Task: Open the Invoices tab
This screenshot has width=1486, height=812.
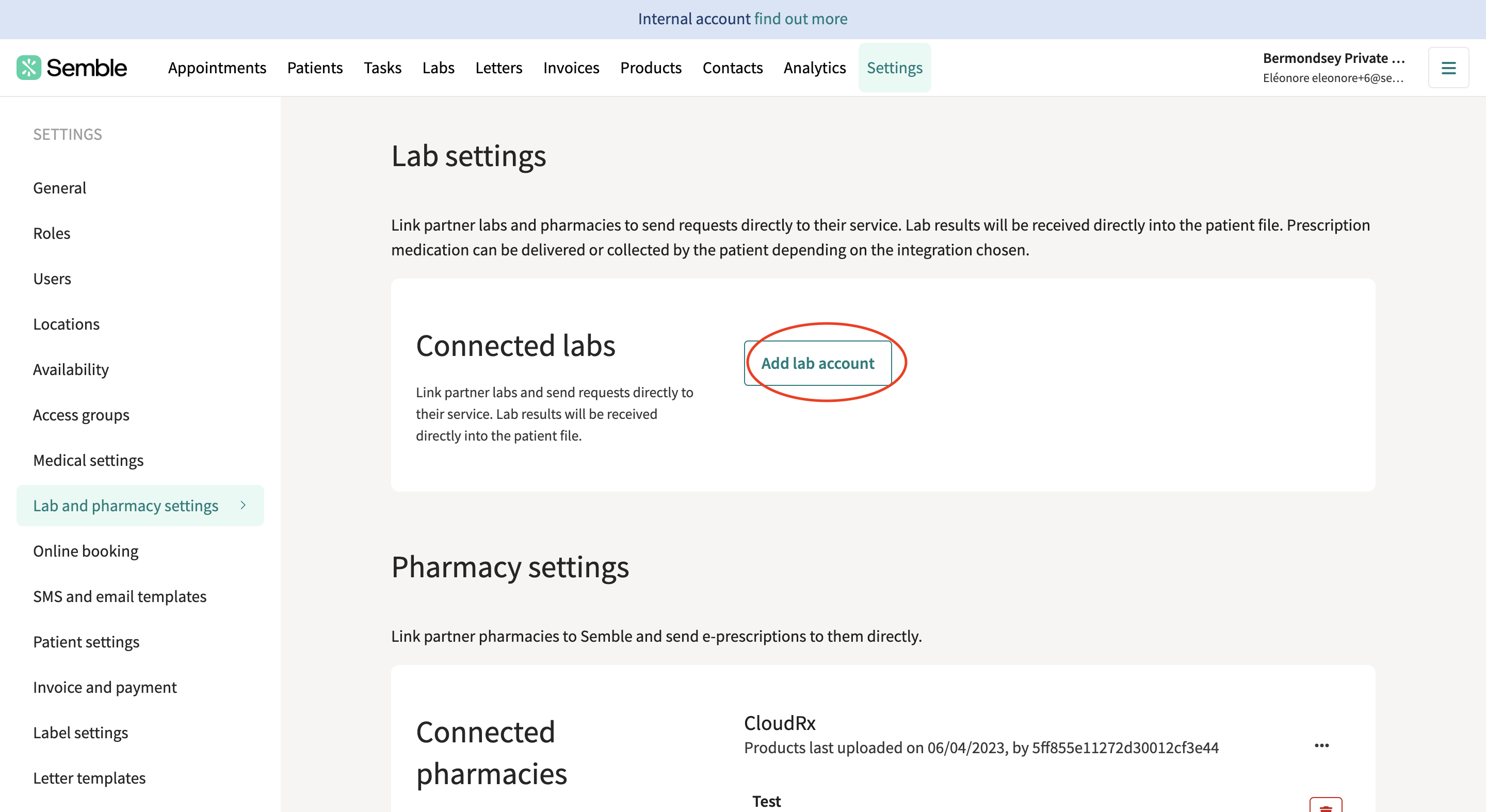Action: (571, 68)
